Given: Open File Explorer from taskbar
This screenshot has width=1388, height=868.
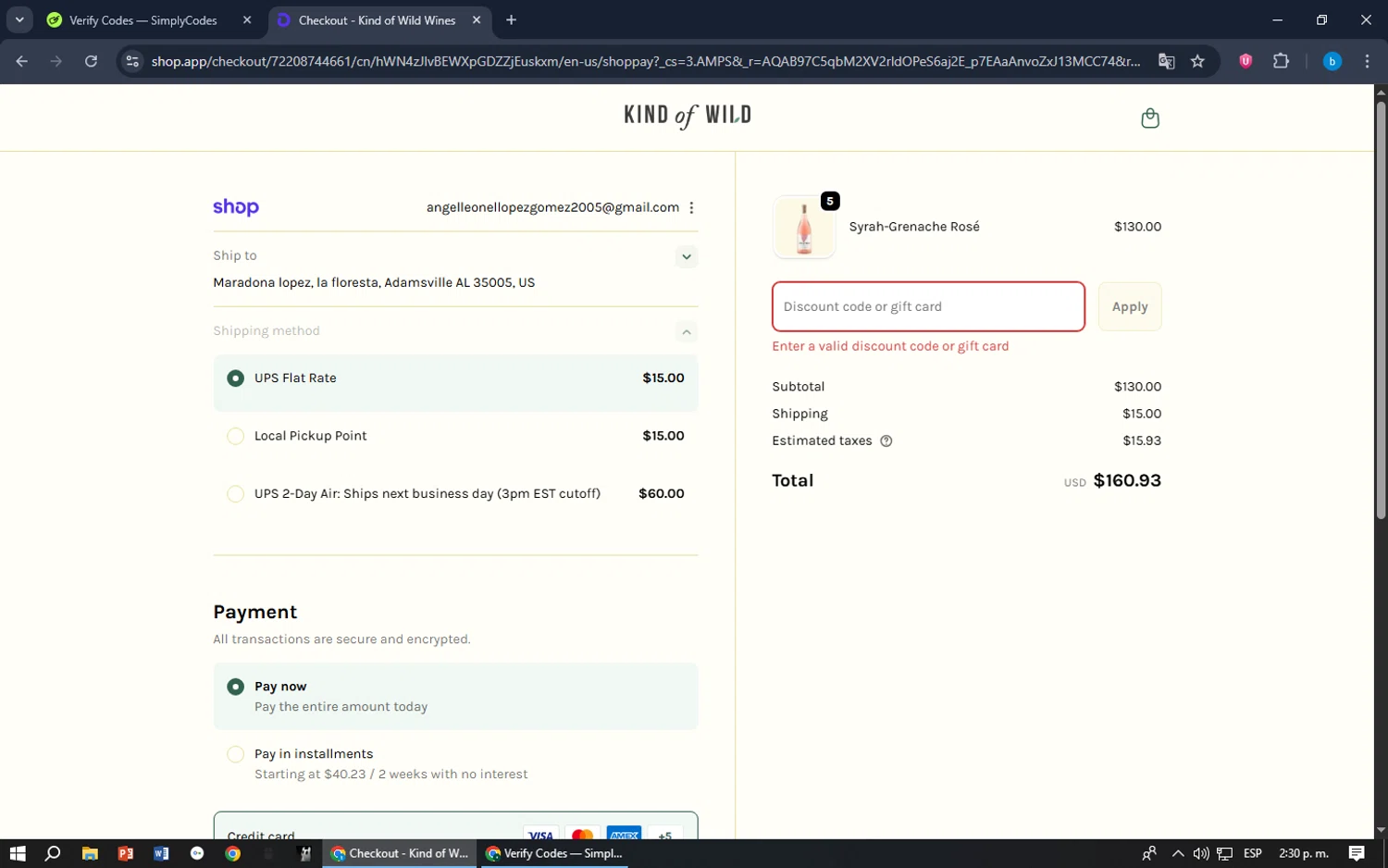Looking at the screenshot, I should coord(90,853).
